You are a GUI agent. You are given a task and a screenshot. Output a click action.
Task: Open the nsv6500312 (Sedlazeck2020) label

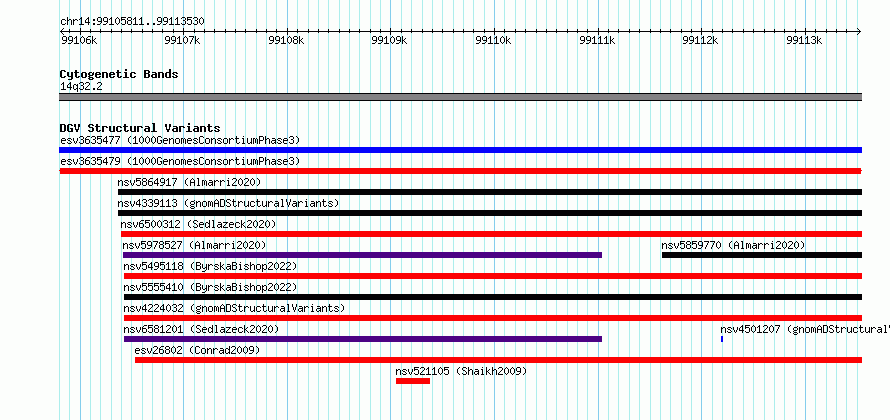[x=198, y=224]
